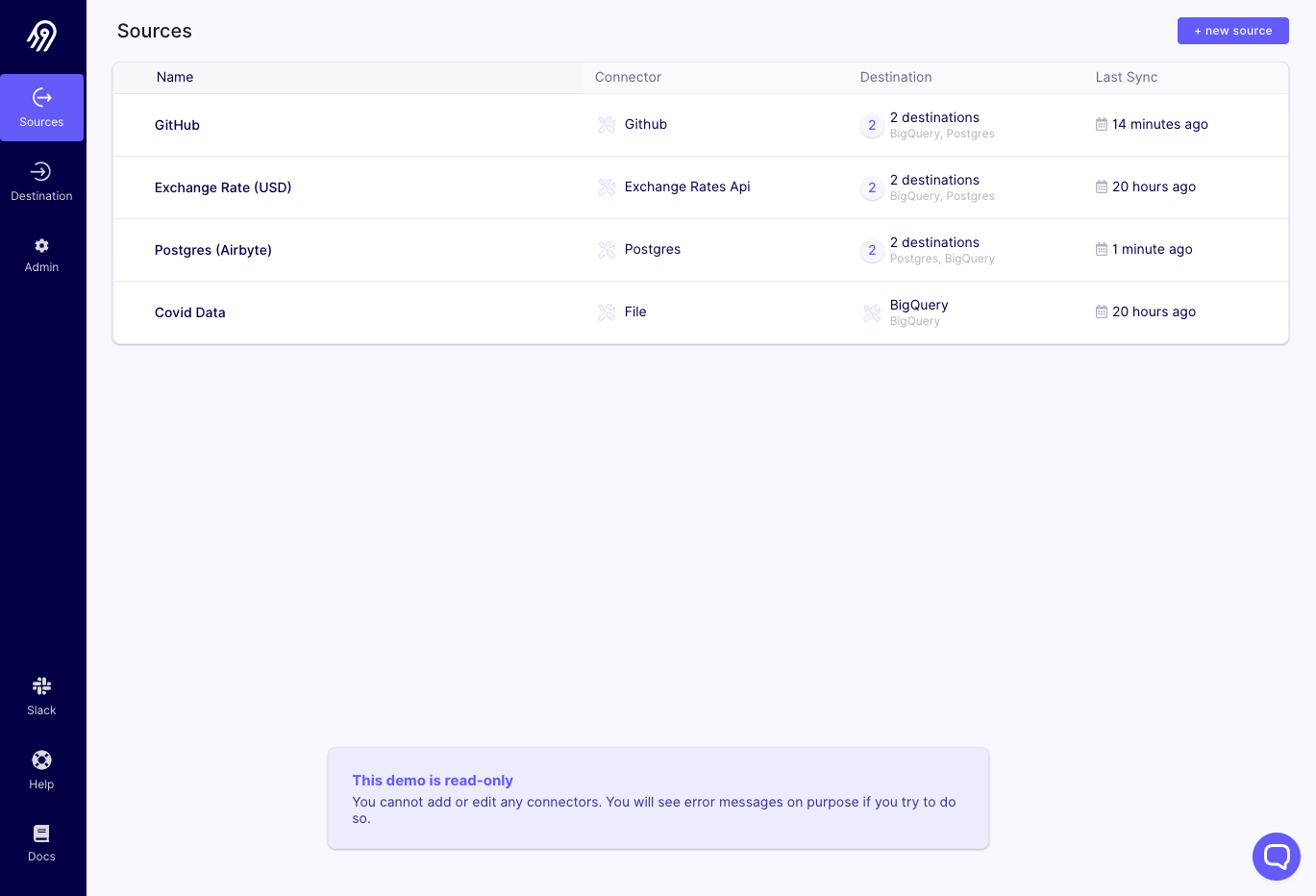
Task: Open the Docs book icon
Action: [41, 834]
